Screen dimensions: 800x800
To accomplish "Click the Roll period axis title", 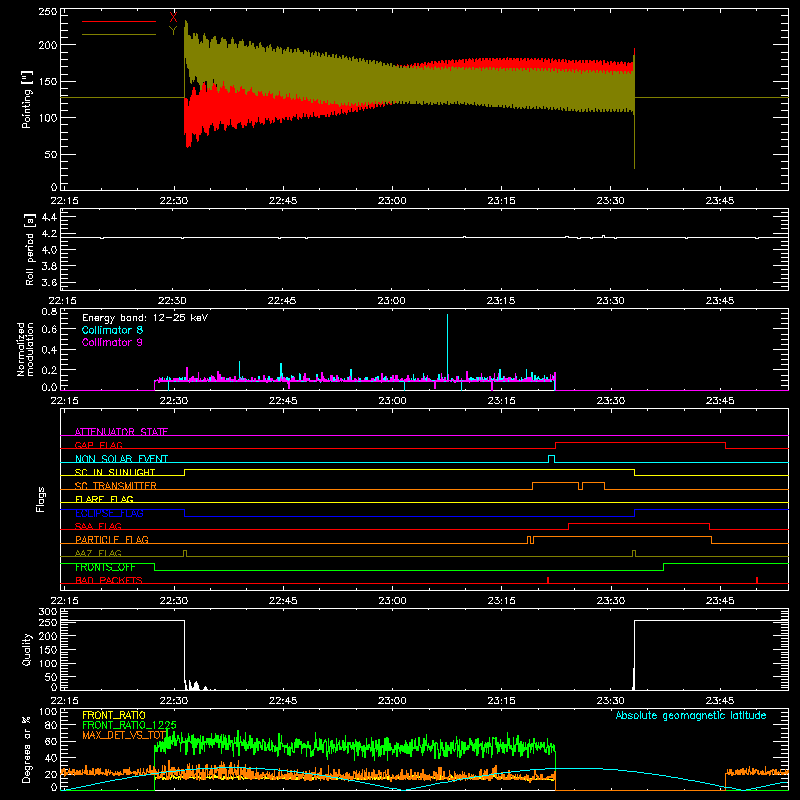I will 29,250.
